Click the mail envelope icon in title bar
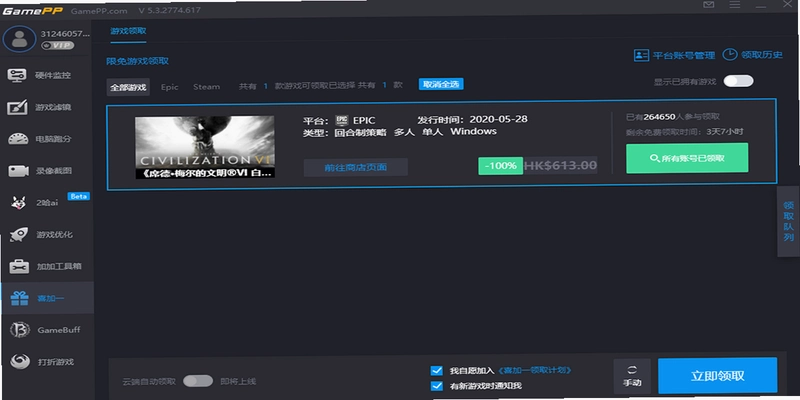800x400 pixels. pos(709,5)
